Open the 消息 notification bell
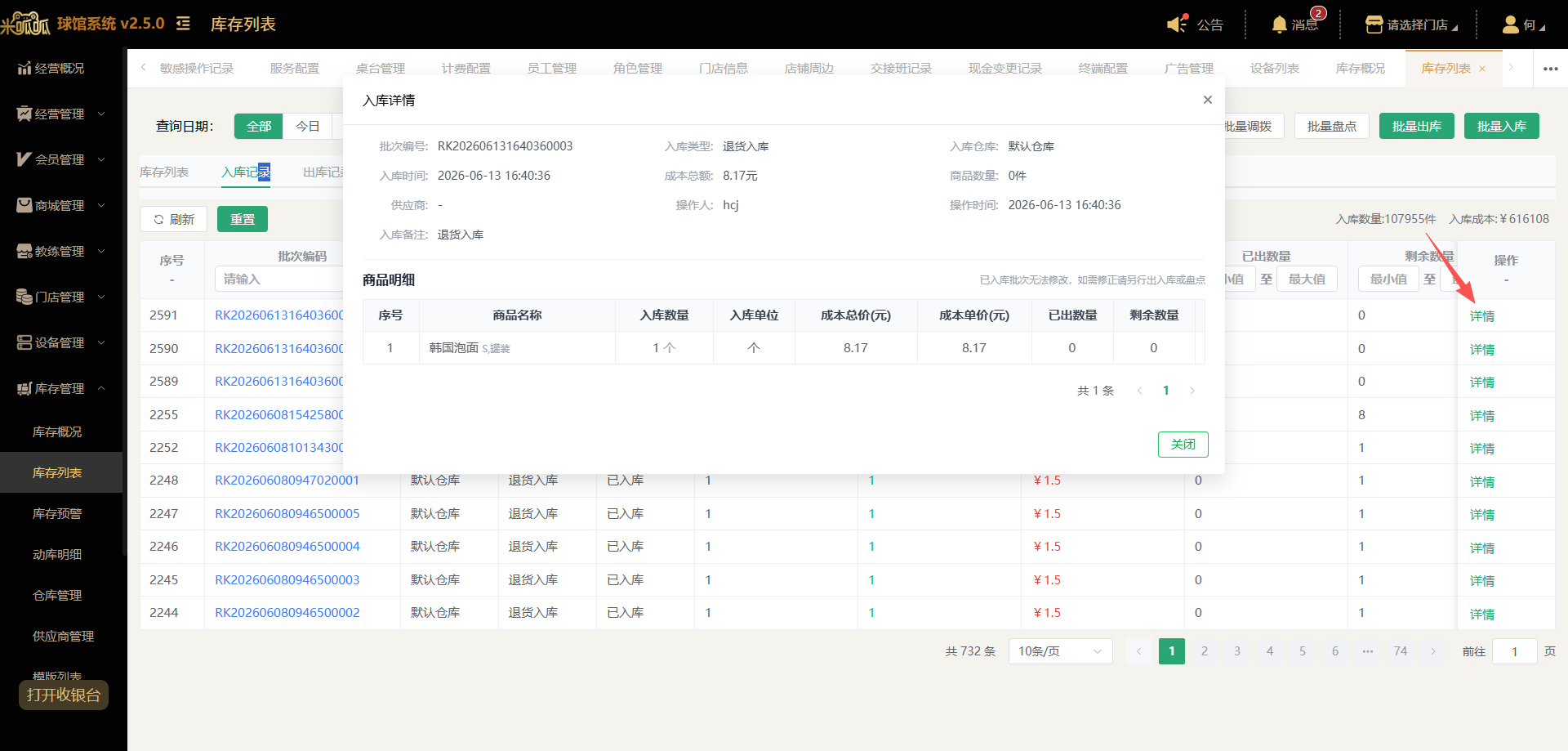Screen dimensions: 1568x751 pyautogui.click(x=1279, y=25)
